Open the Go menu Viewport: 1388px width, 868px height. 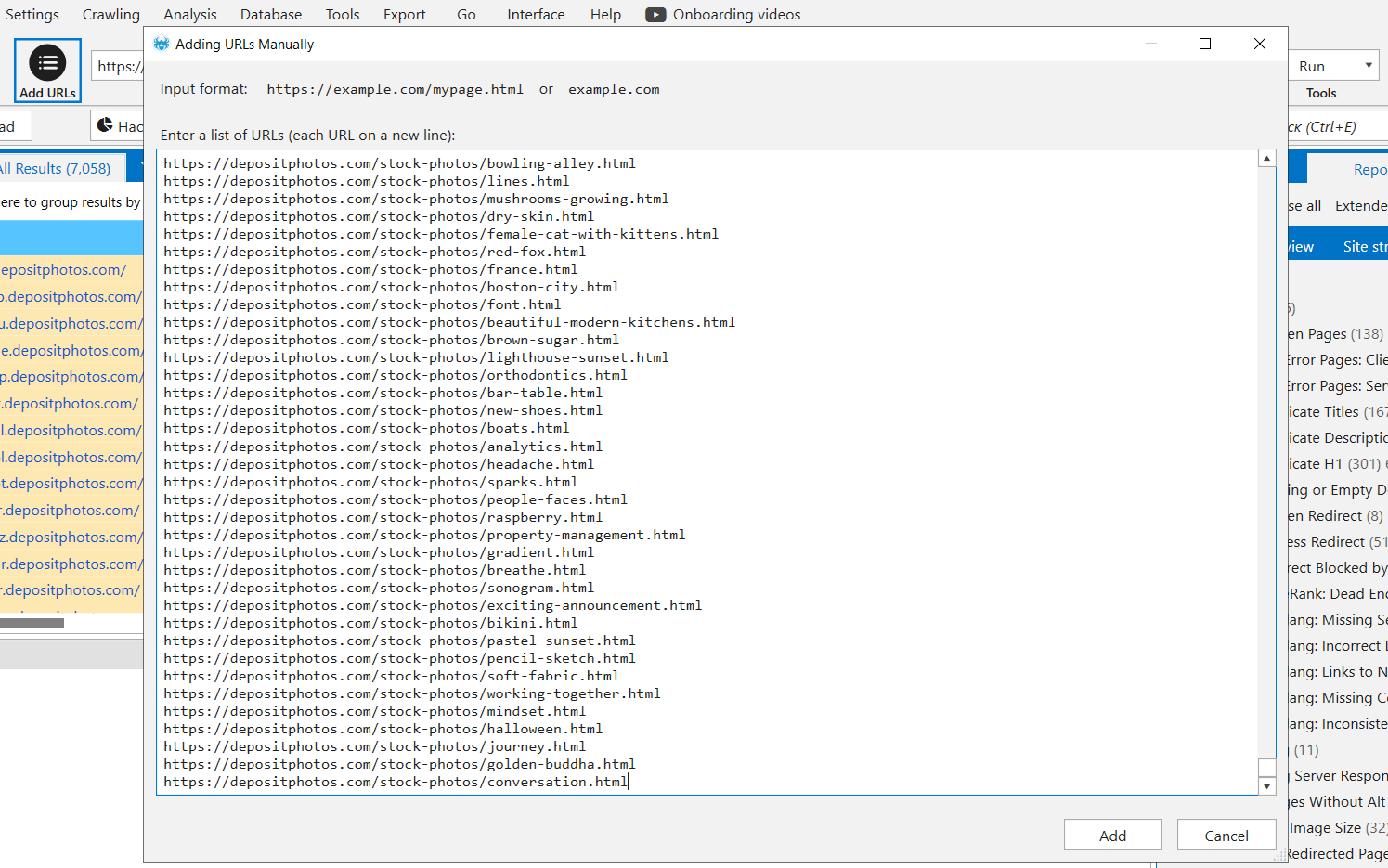pos(467,14)
